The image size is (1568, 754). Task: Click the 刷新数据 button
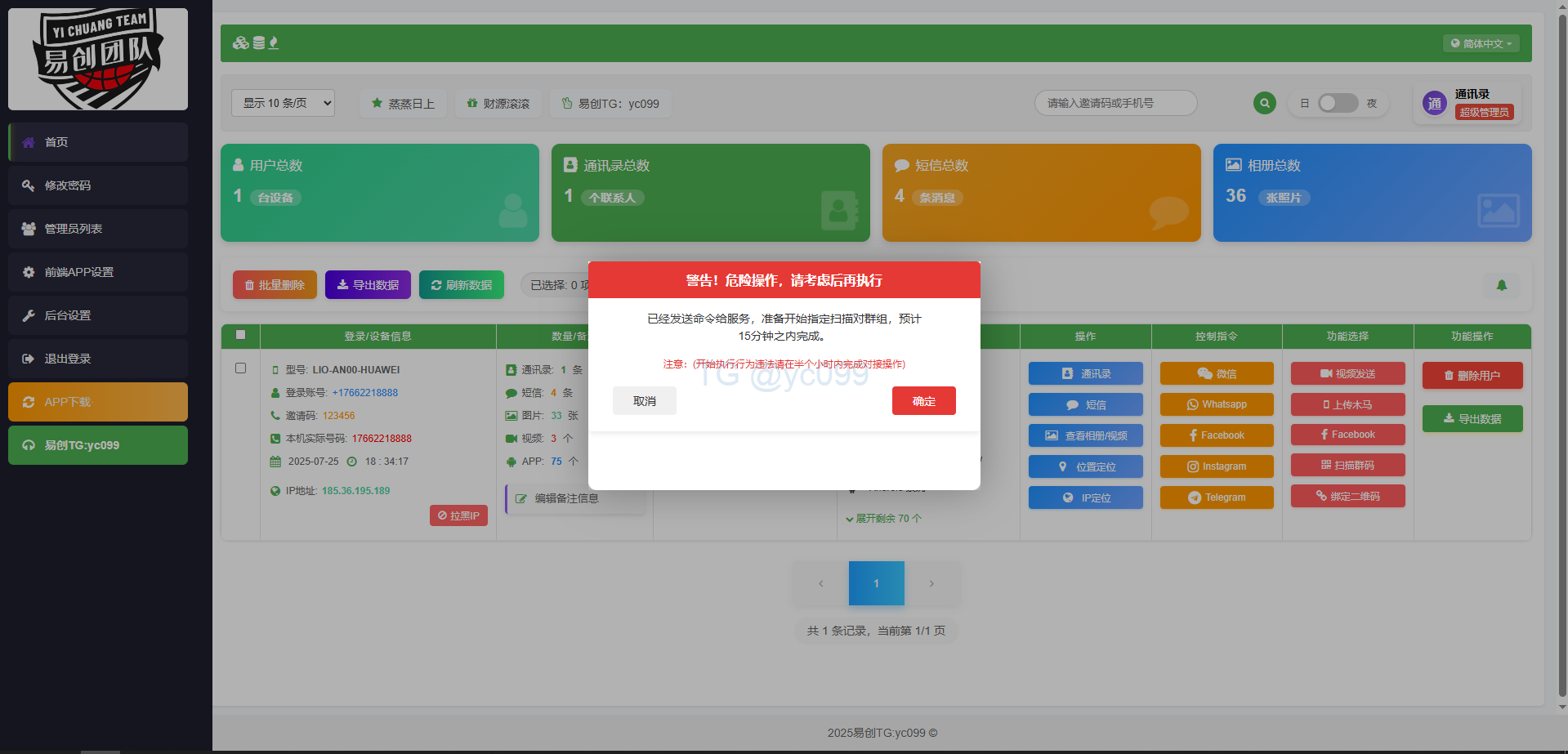click(x=462, y=285)
